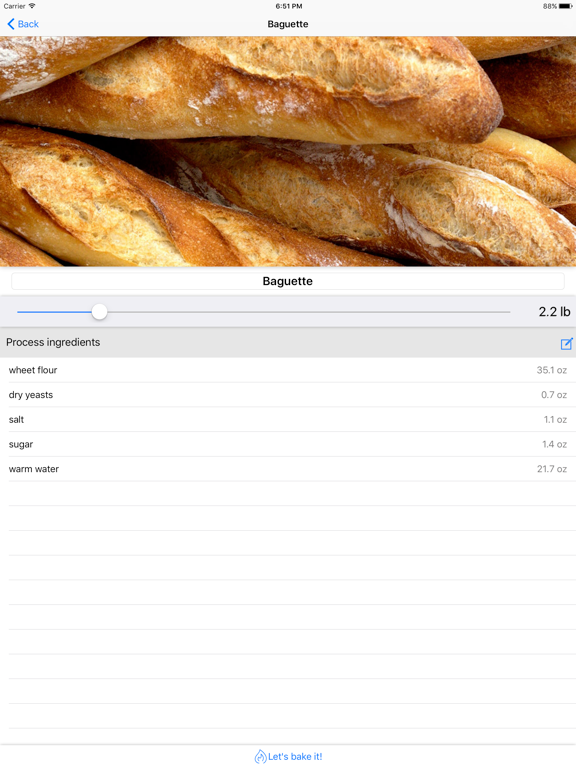
Task: Select the dry yeasts ingredient
Action: pos(288,395)
